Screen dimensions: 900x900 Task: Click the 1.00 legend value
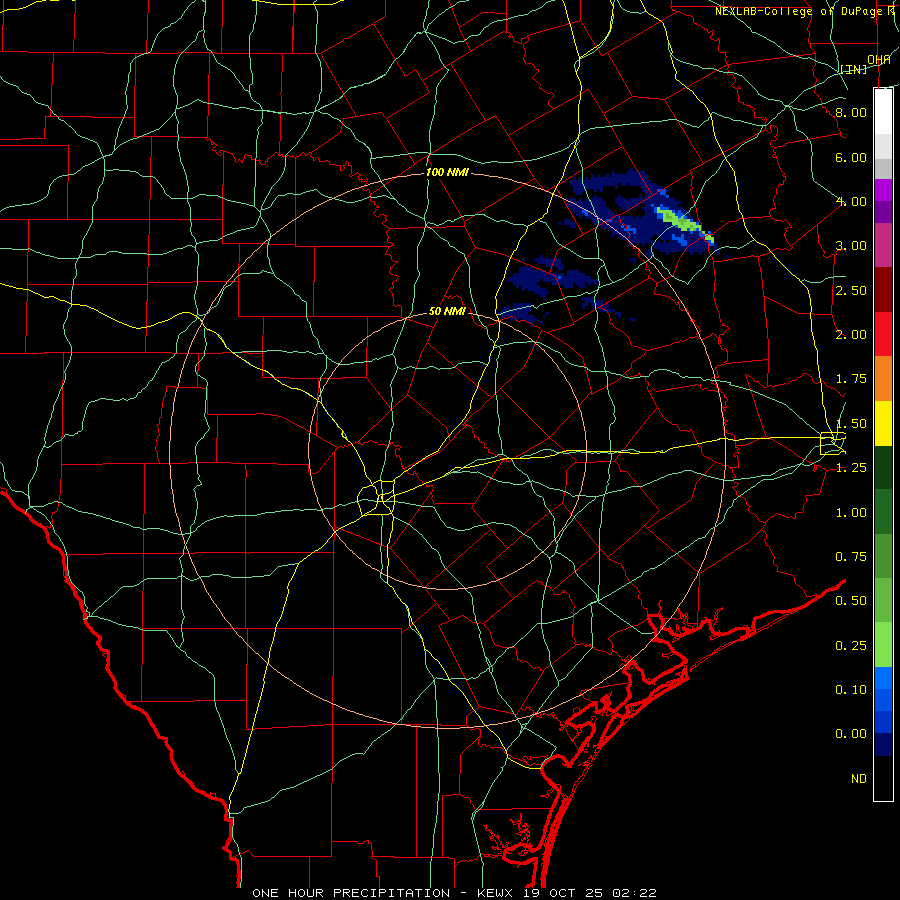click(x=851, y=513)
